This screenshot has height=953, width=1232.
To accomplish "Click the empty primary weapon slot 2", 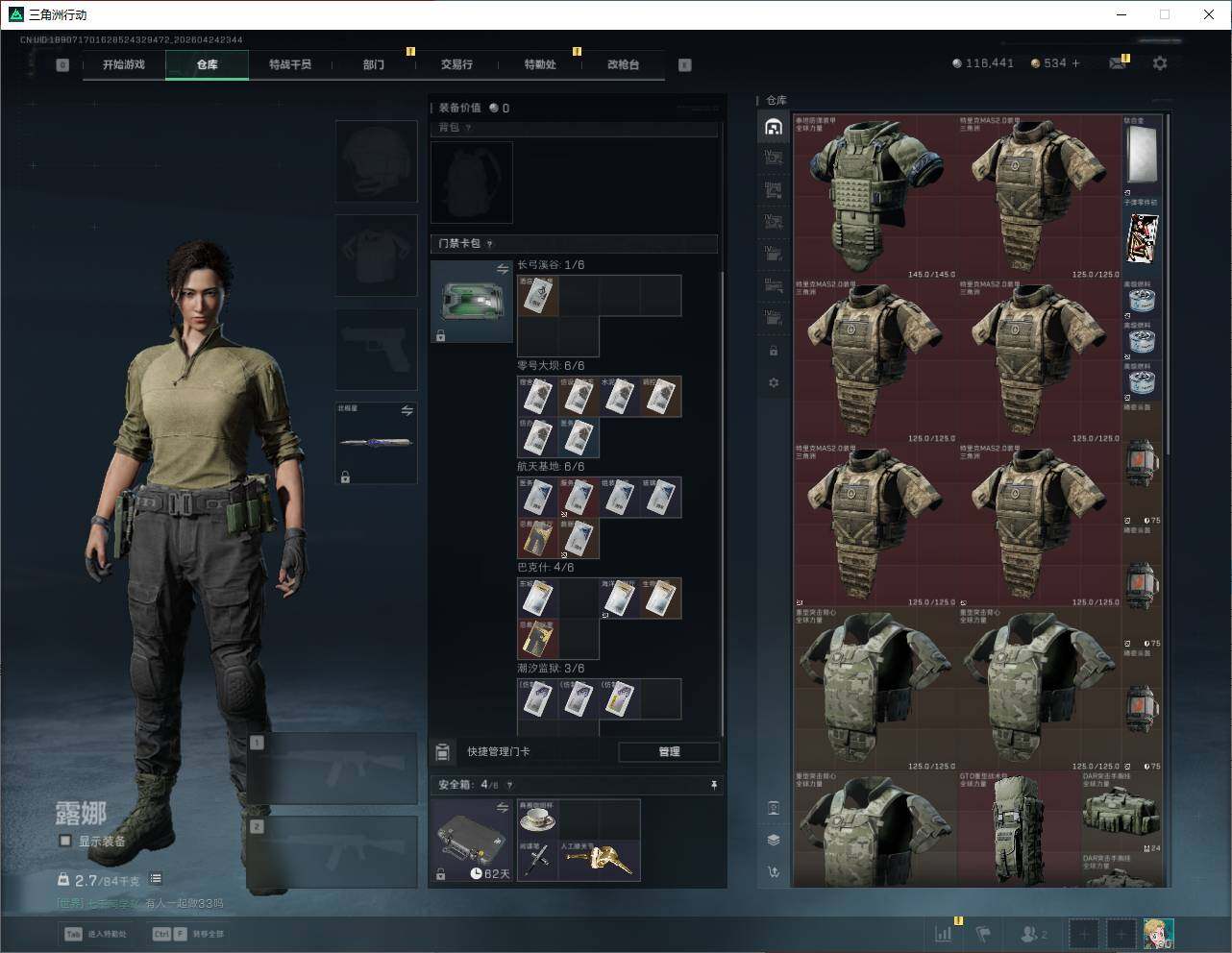I will click(x=333, y=852).
